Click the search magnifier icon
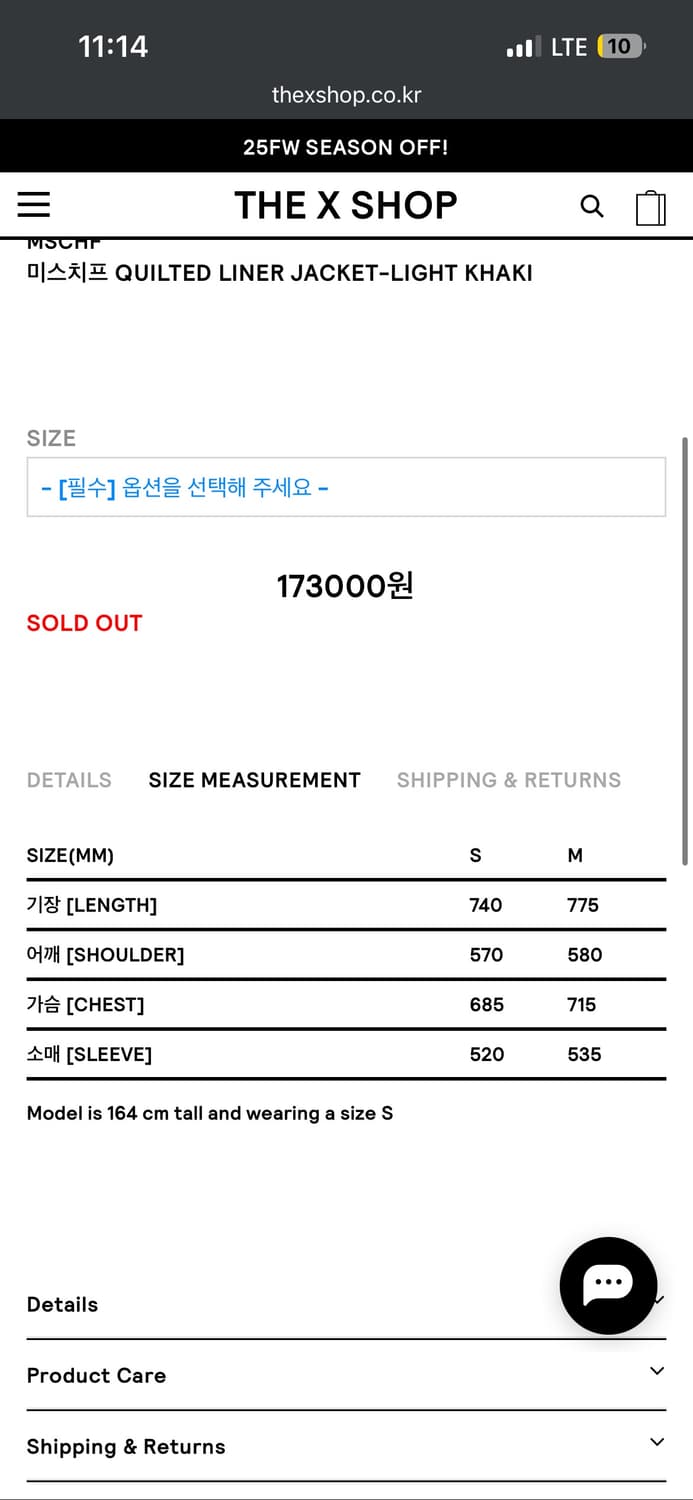 pos(592,205)
